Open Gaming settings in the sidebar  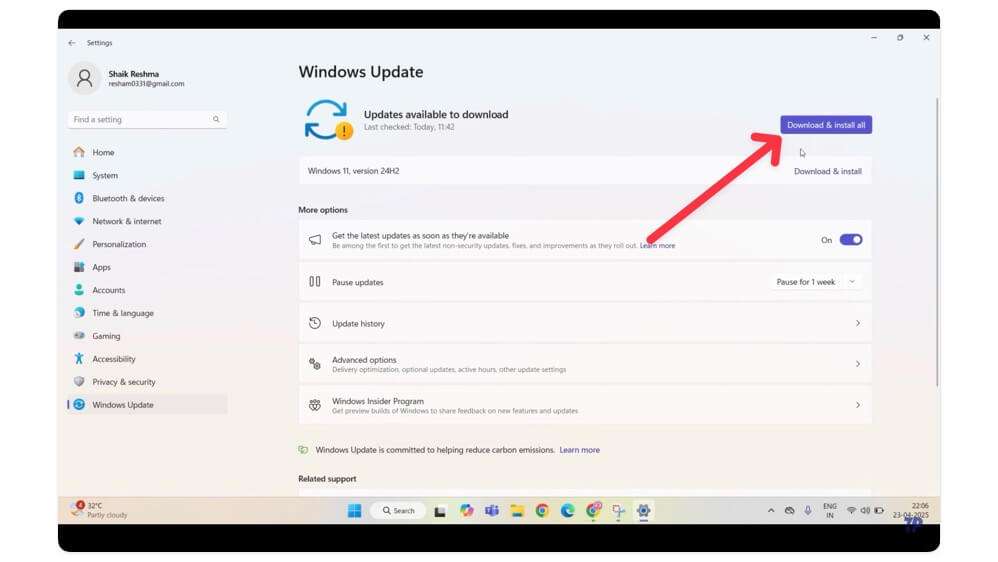click(147, 336)
